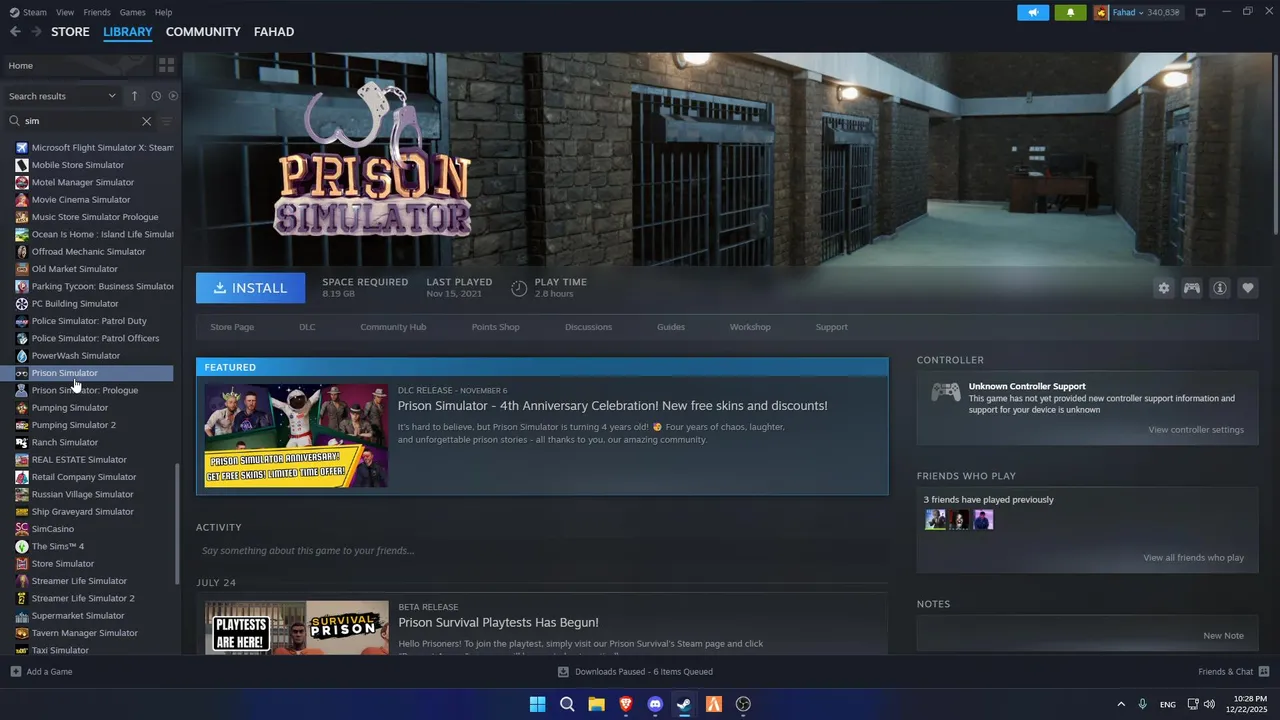The image size is (1280, 720).
Task: Open the Friends menu
Action: tap(97, 12)
